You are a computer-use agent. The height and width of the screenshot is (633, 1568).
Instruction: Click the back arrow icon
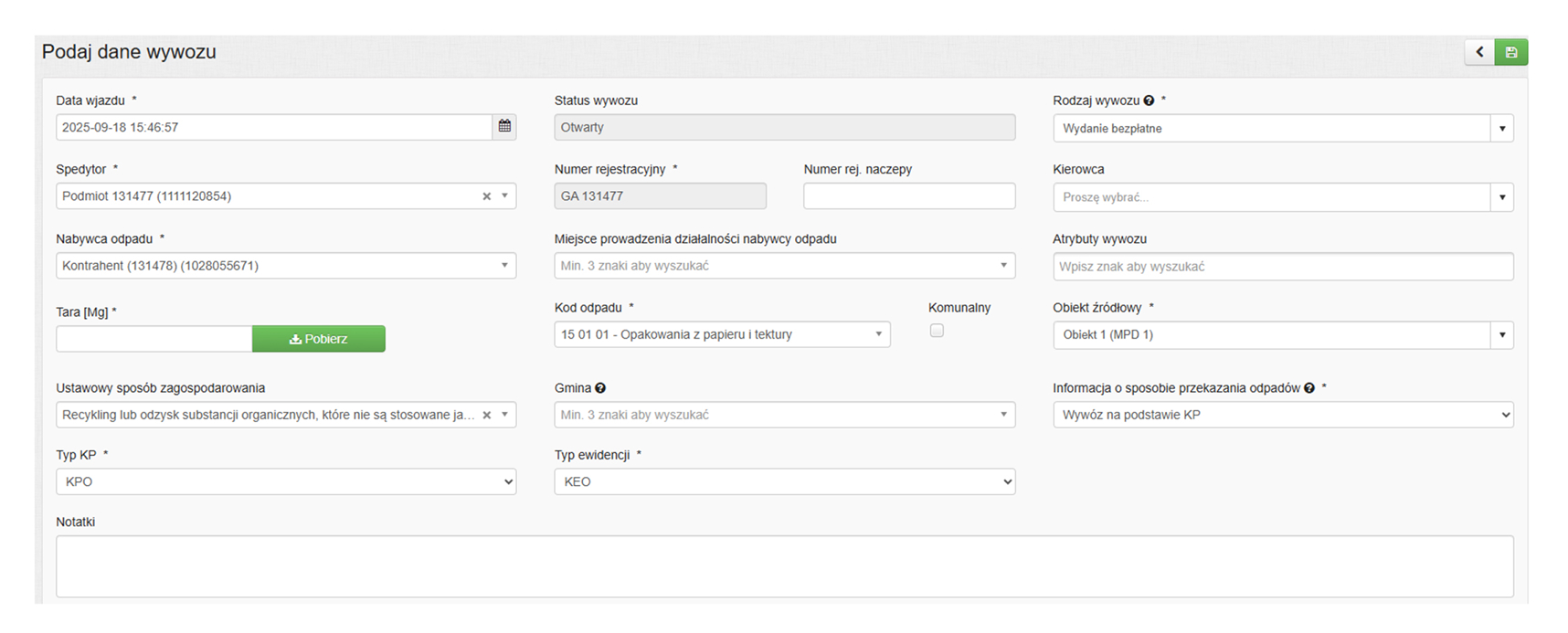1479,52
